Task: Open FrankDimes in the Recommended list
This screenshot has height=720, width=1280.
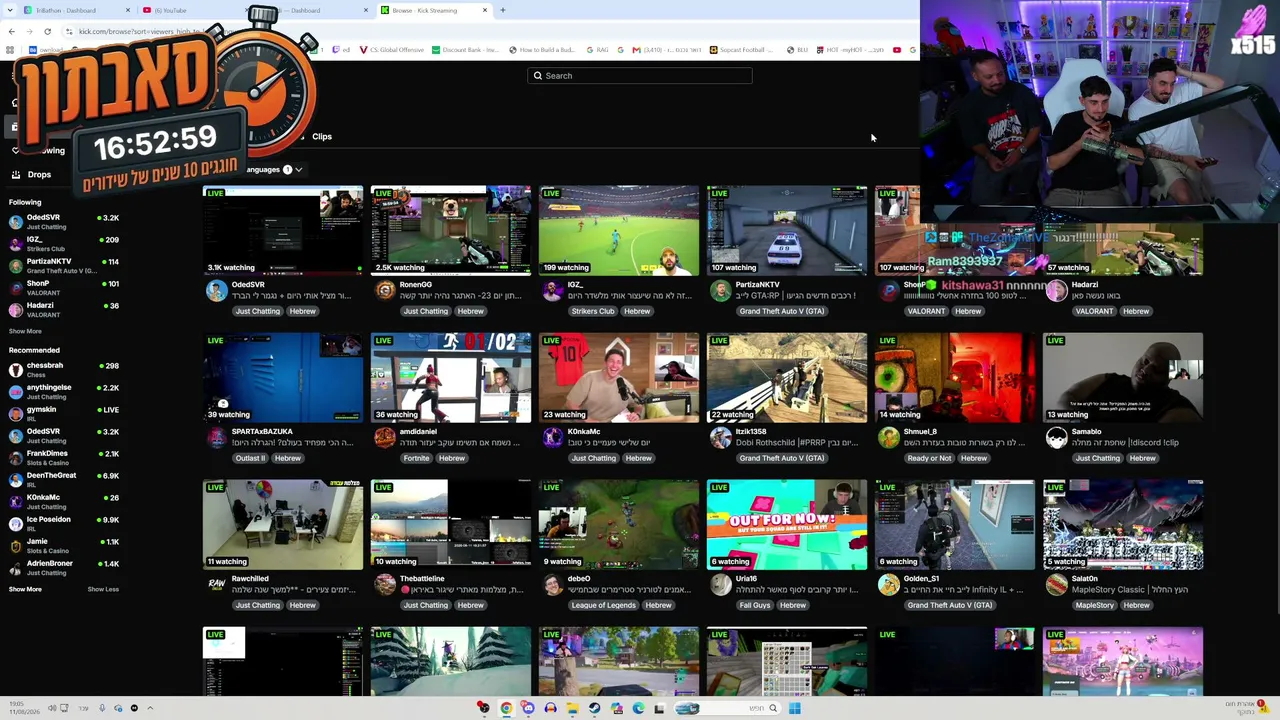Action: coord(64,458)
